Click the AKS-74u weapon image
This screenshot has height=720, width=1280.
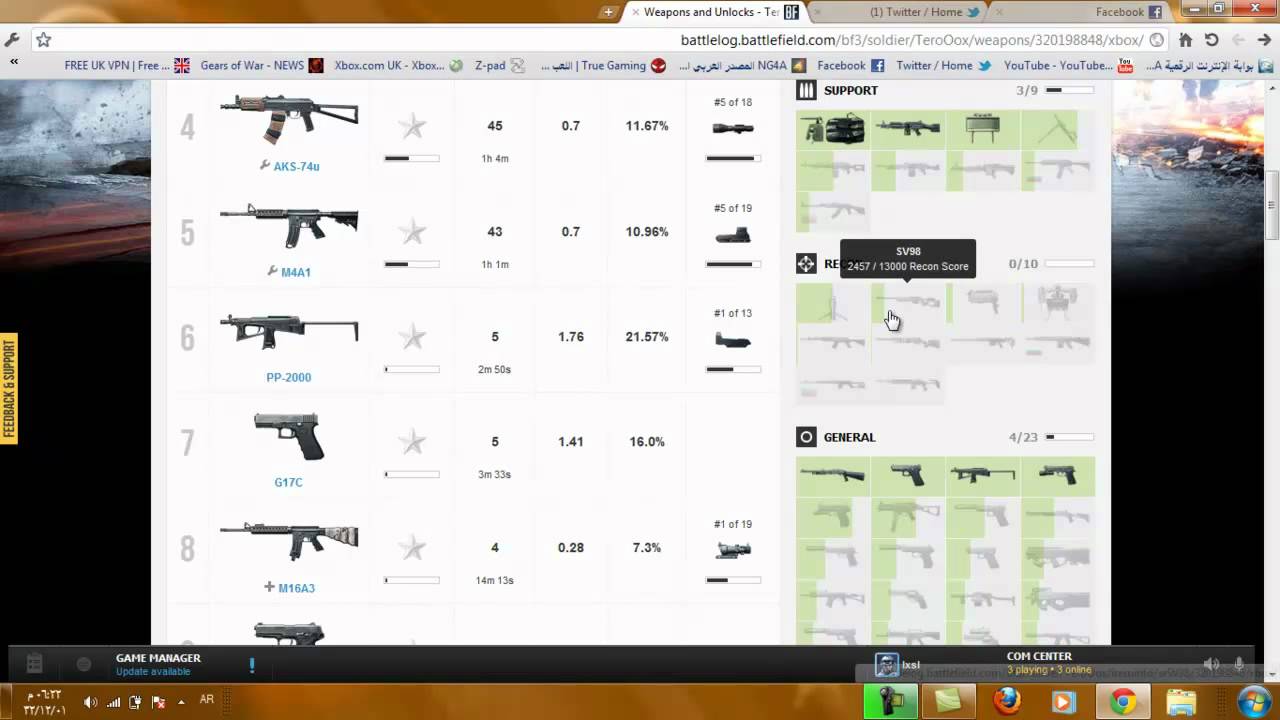click(289, 121)
